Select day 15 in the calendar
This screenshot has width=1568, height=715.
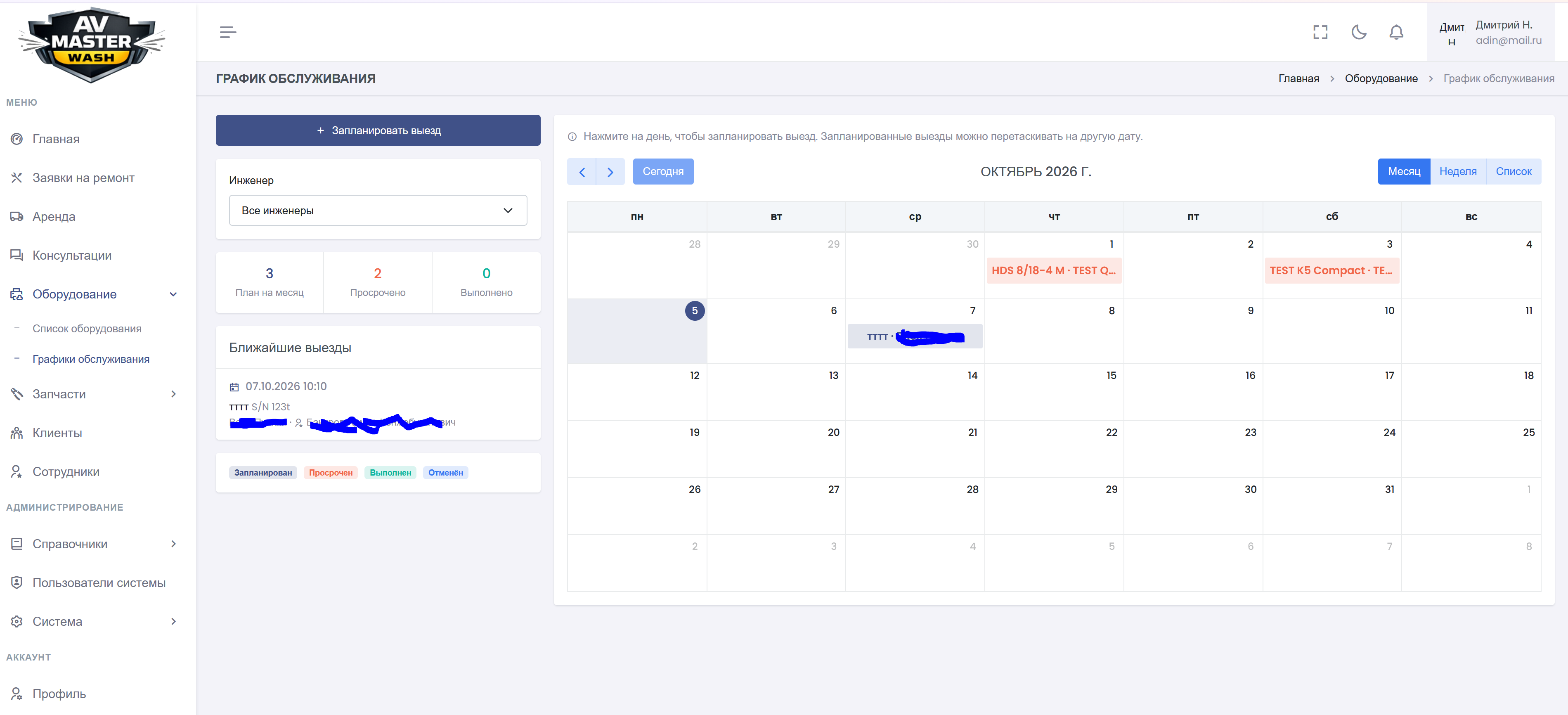coord(1054,392)
